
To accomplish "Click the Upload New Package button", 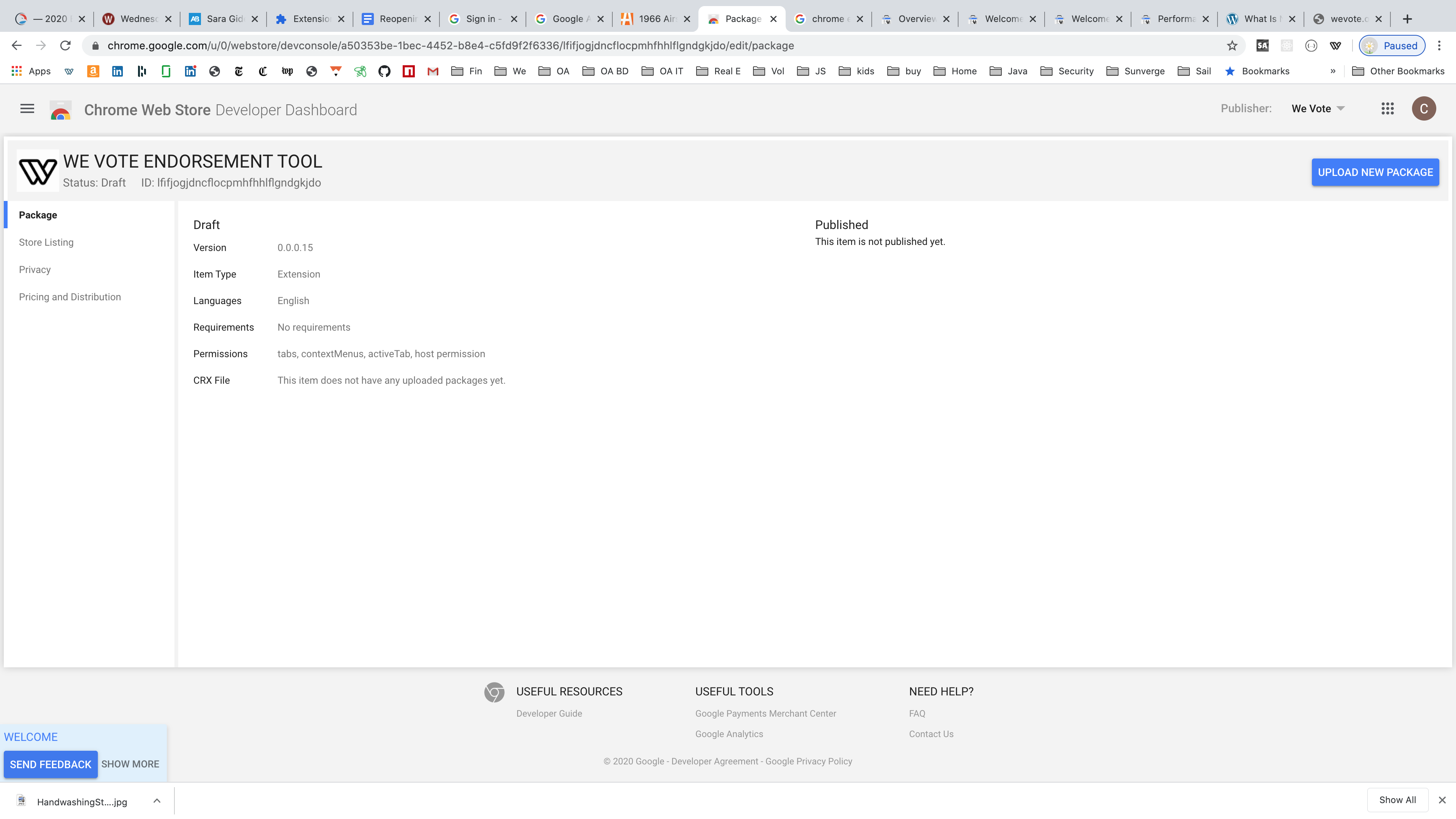I will (x=1374, y=173).
